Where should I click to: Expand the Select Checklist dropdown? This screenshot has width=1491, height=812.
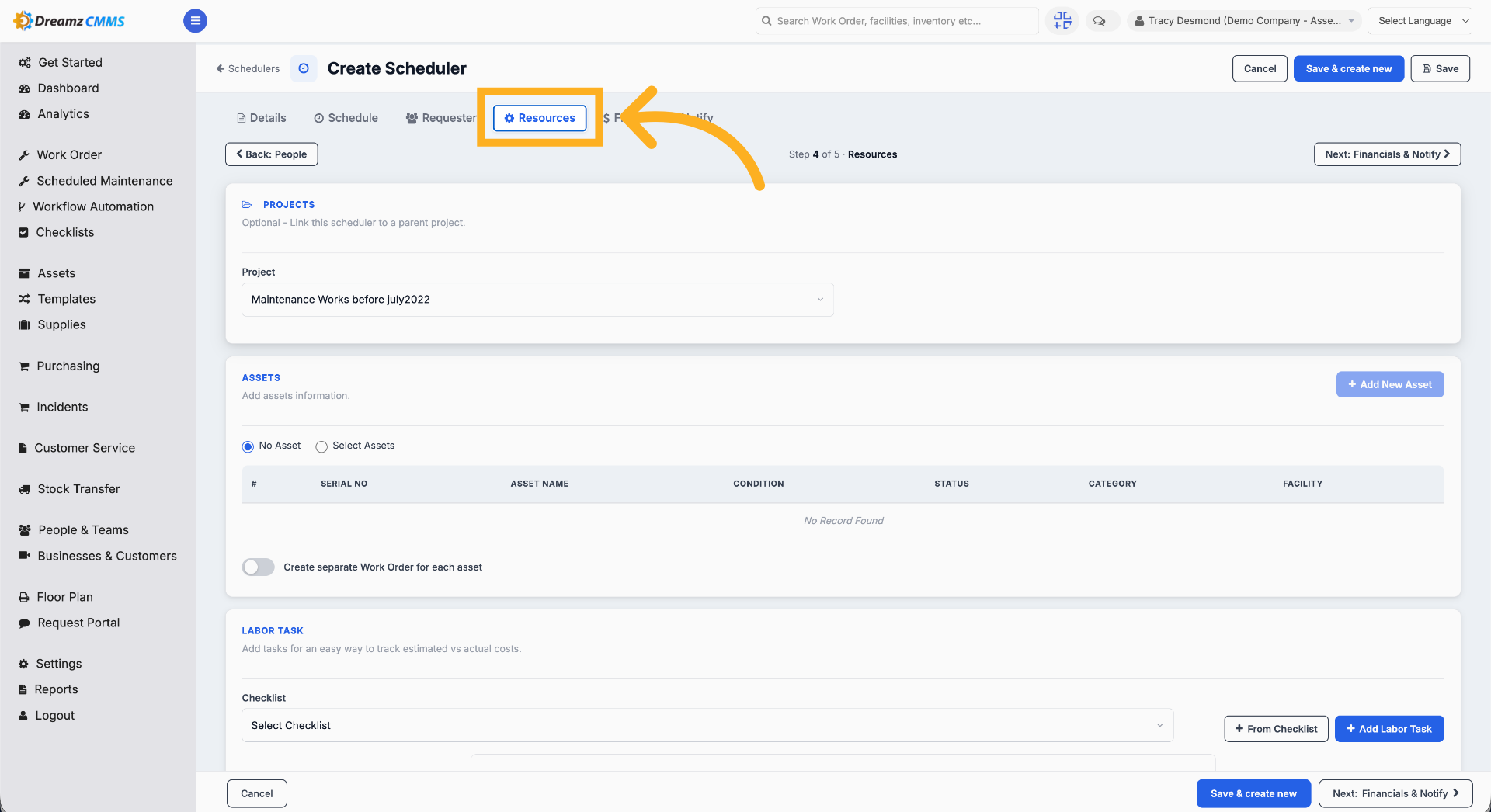click(707, 725)
